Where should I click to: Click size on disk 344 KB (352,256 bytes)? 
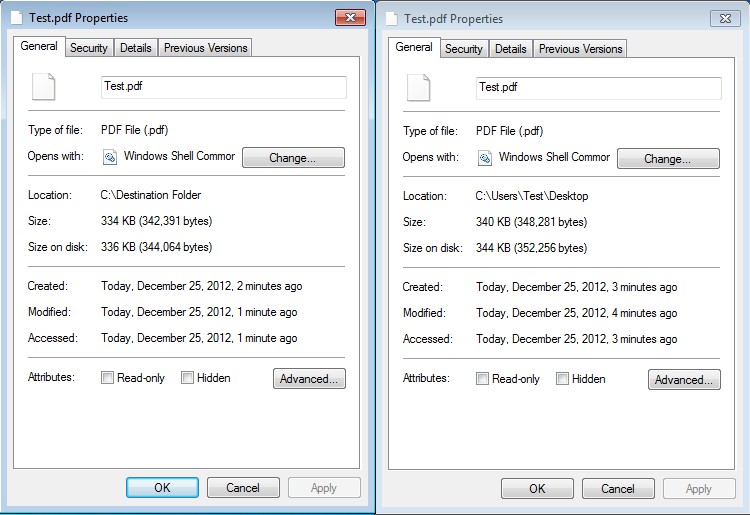[531, 248]
